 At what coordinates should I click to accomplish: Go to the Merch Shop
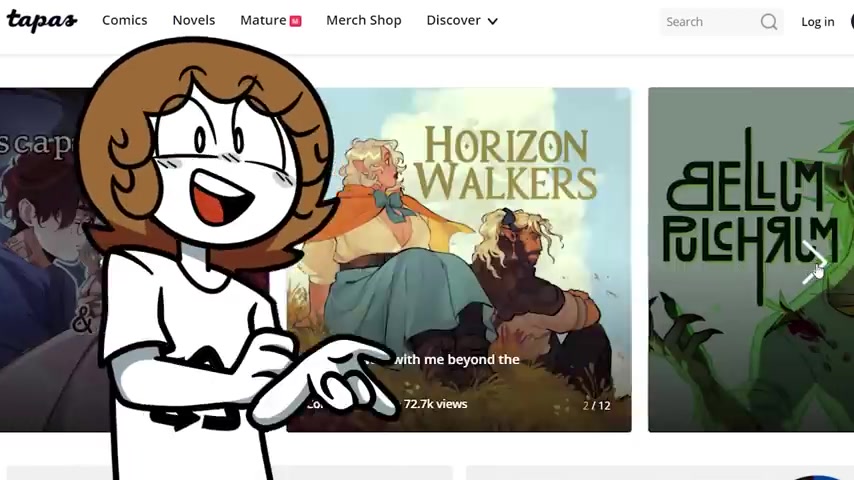[x=364, y=20]
